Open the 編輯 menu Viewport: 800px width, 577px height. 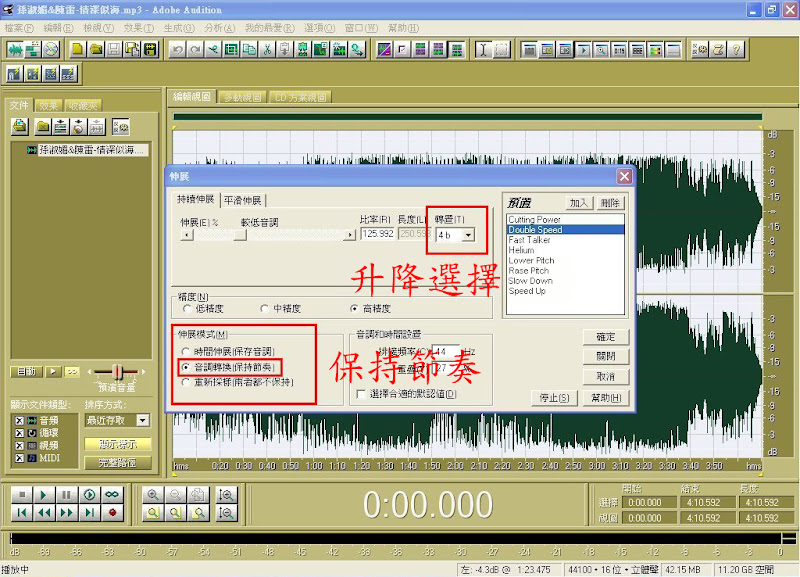59,28
